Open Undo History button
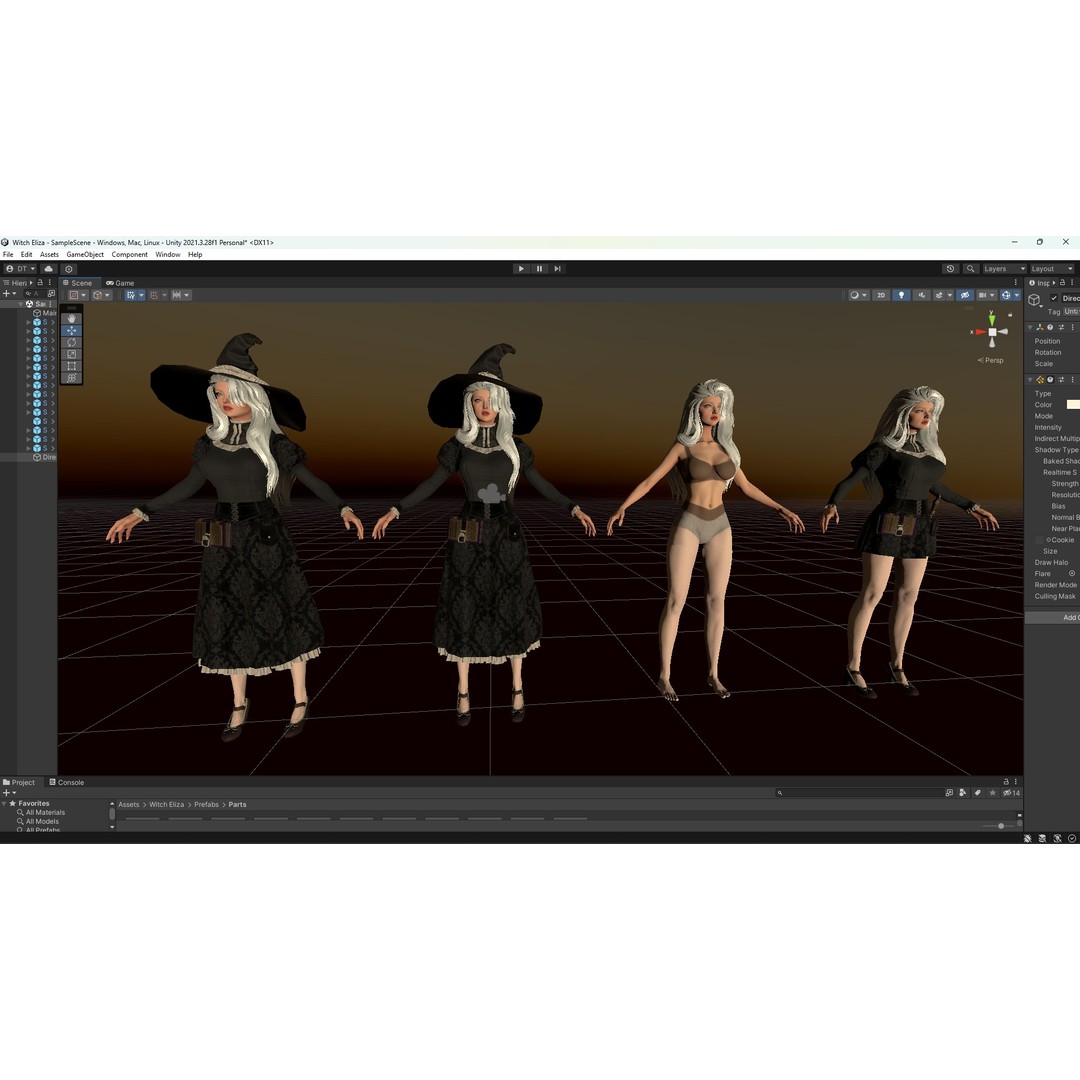Screen dimensions: 1080x1080 (951, 269)
